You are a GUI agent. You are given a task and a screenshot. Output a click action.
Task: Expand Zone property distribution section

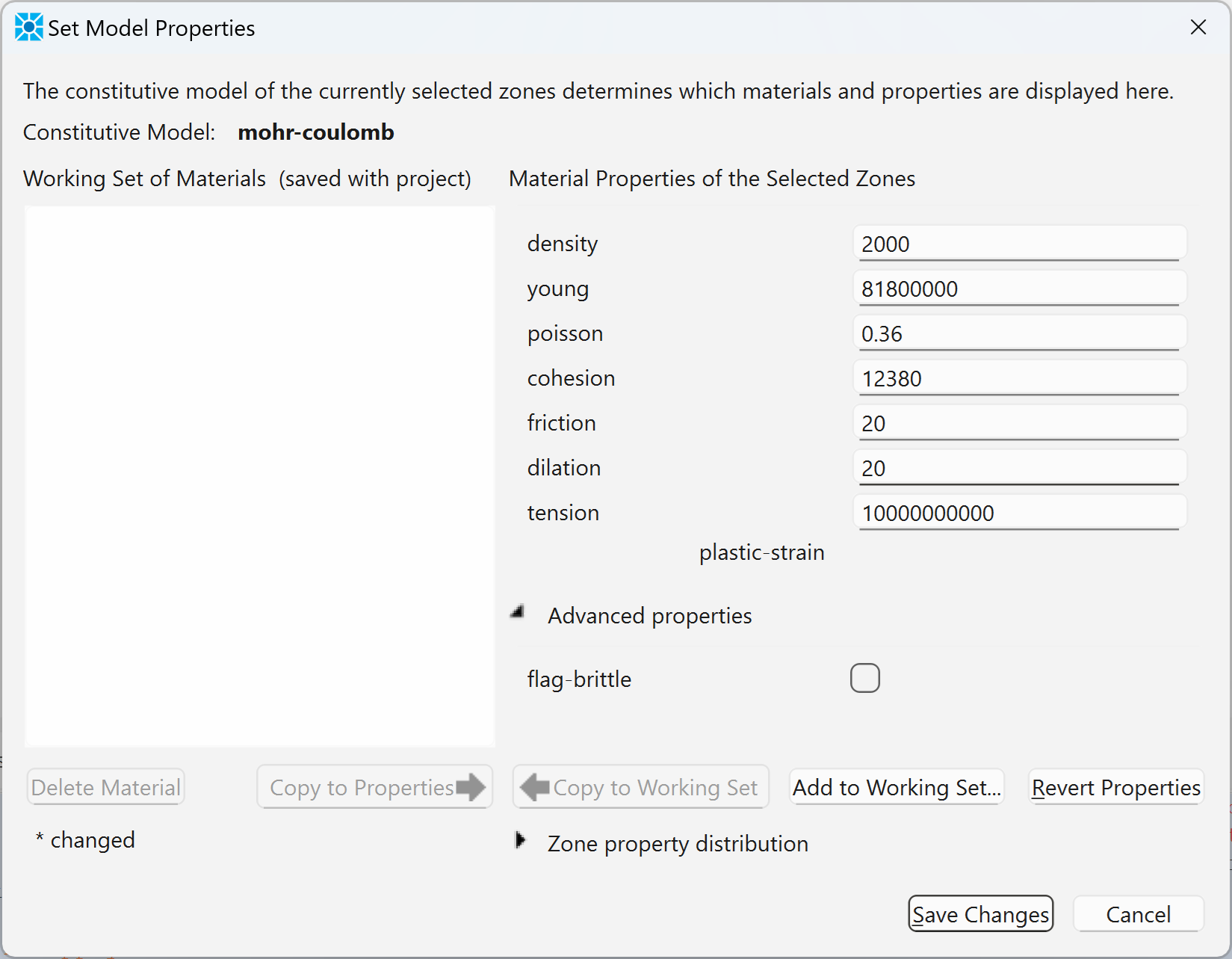coord(520,841)
